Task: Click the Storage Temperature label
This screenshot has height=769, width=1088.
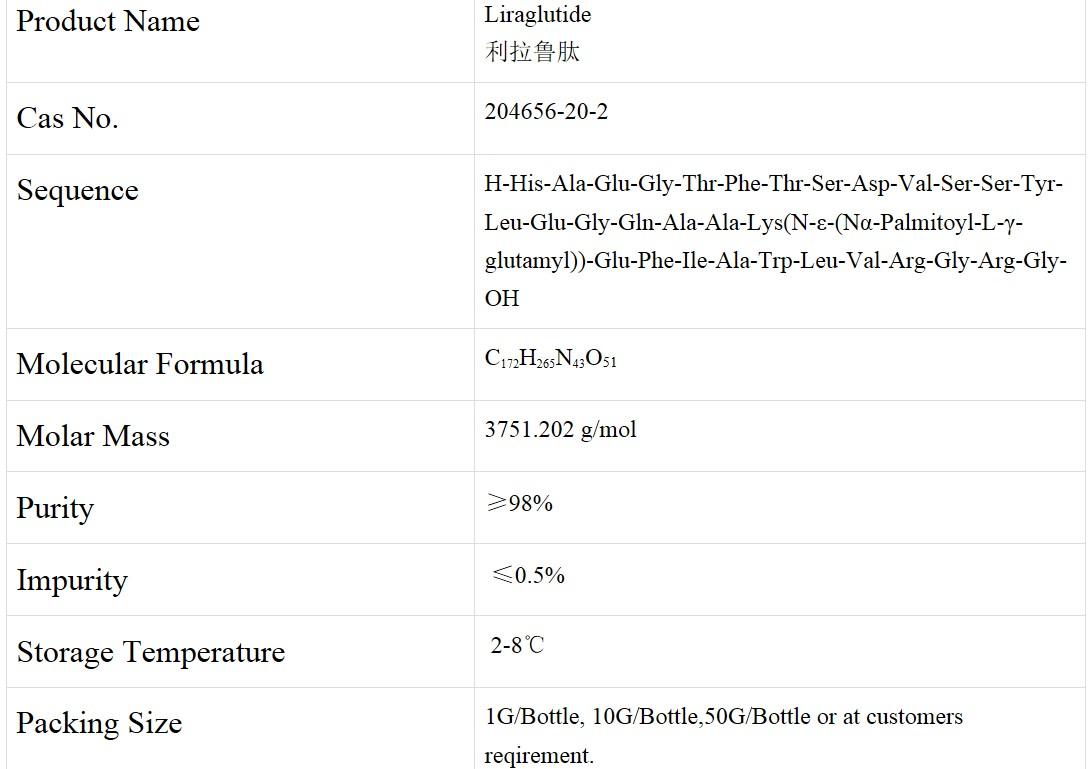Action: click(x=151, y=652)
